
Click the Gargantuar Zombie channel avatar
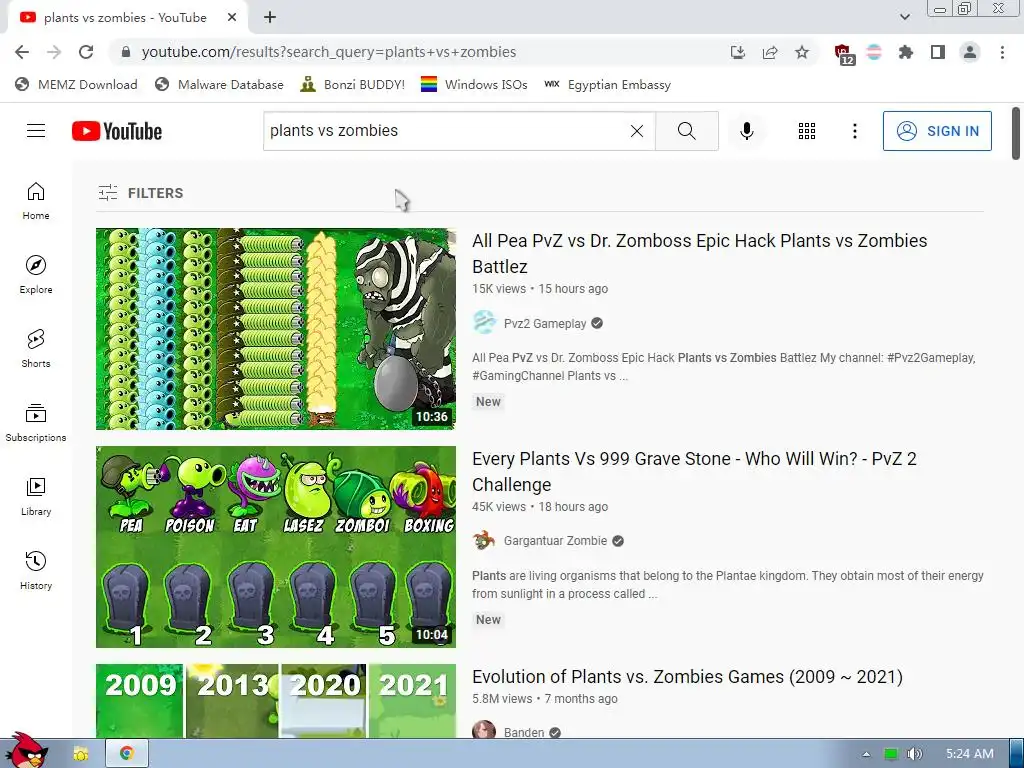(x=484, y=540)
